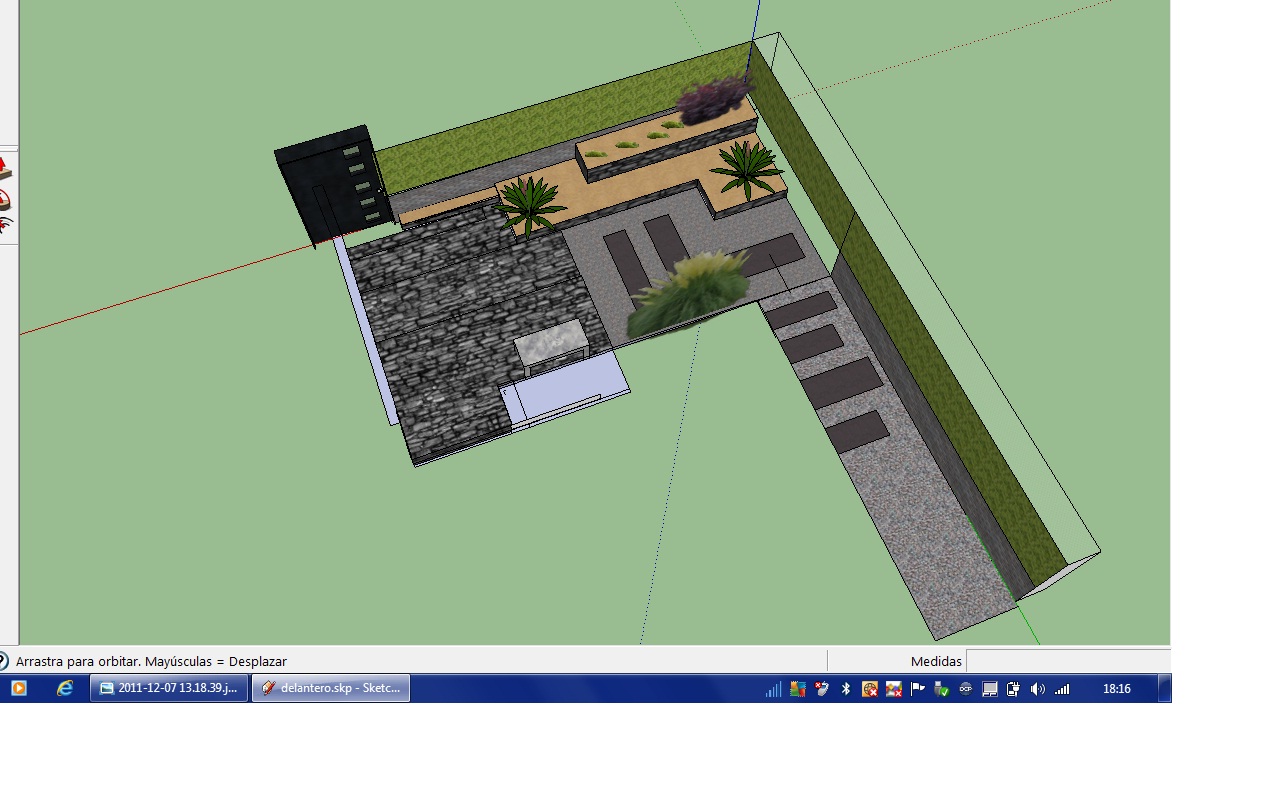Screen dimensions: 1280x800
Task: Click the picture tray icon with red X
Action: click(x=894, y=689)
